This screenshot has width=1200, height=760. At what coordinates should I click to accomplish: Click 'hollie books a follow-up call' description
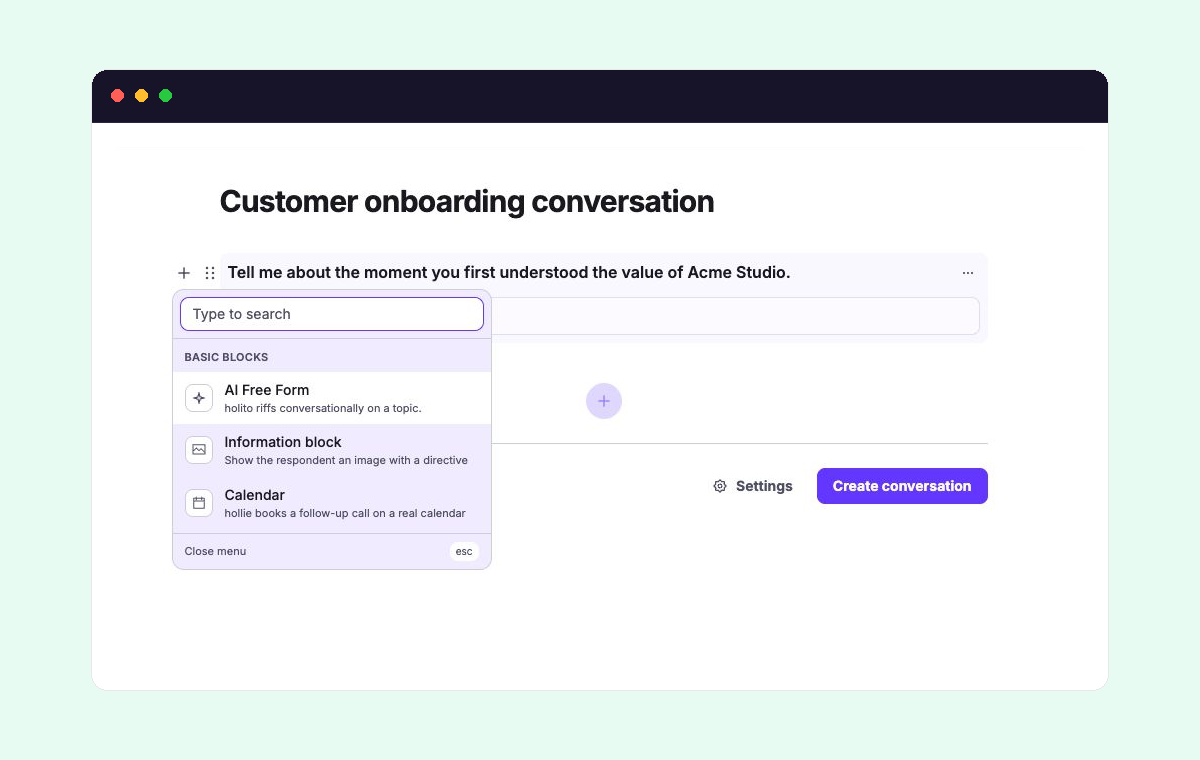[345, 513]
